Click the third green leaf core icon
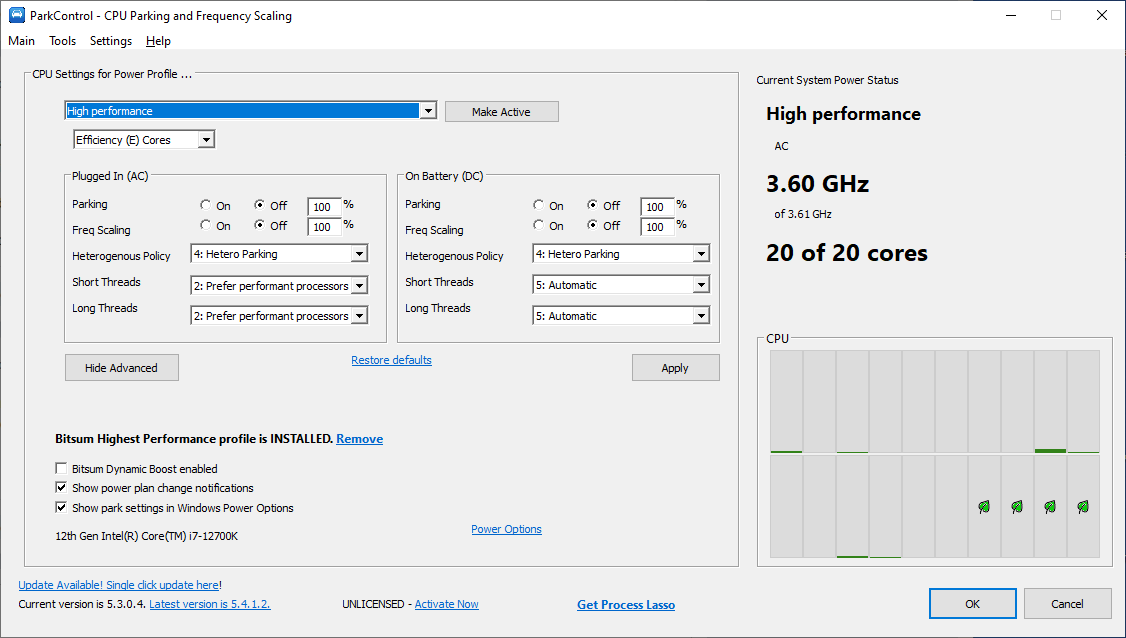 tap(1050, 507)
